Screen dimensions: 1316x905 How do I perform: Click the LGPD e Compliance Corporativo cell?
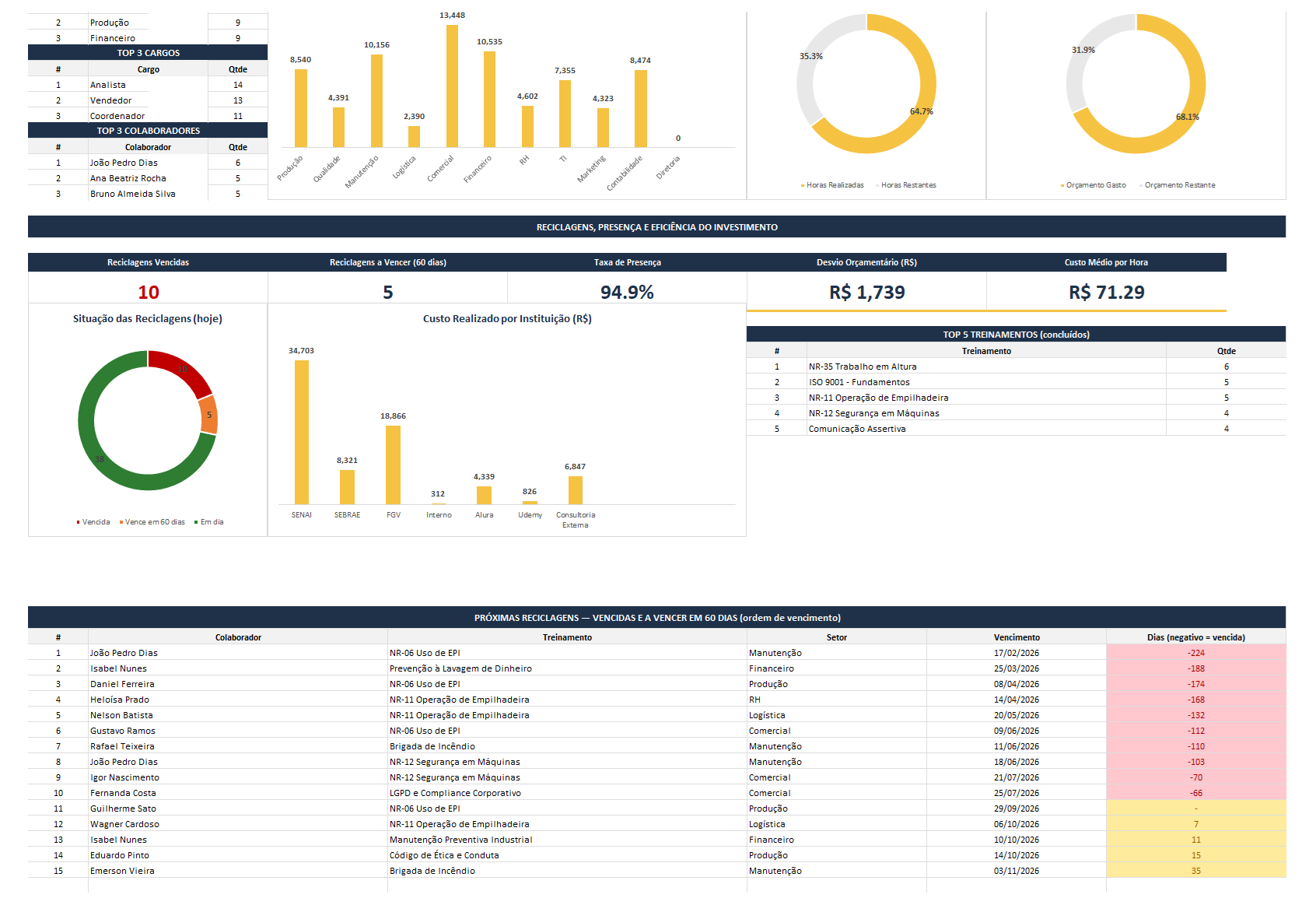point(567,793)
